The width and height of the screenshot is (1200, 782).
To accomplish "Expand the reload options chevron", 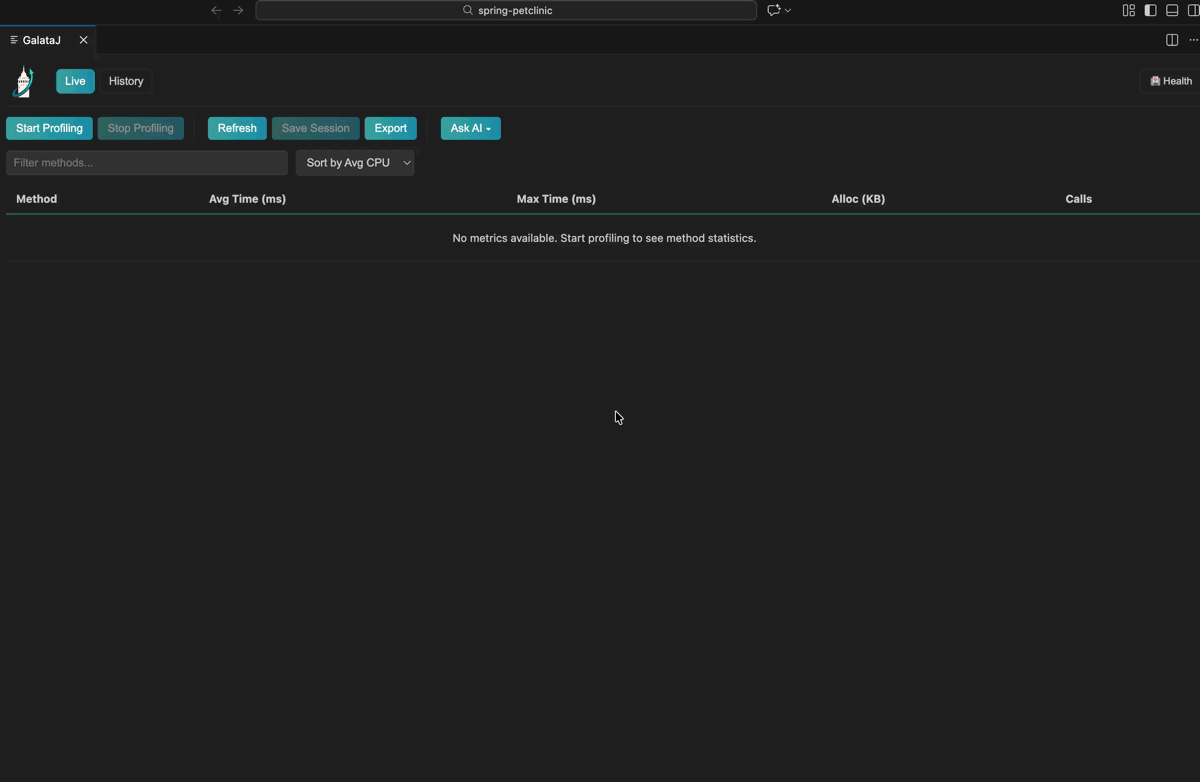I will coord(788,10).
